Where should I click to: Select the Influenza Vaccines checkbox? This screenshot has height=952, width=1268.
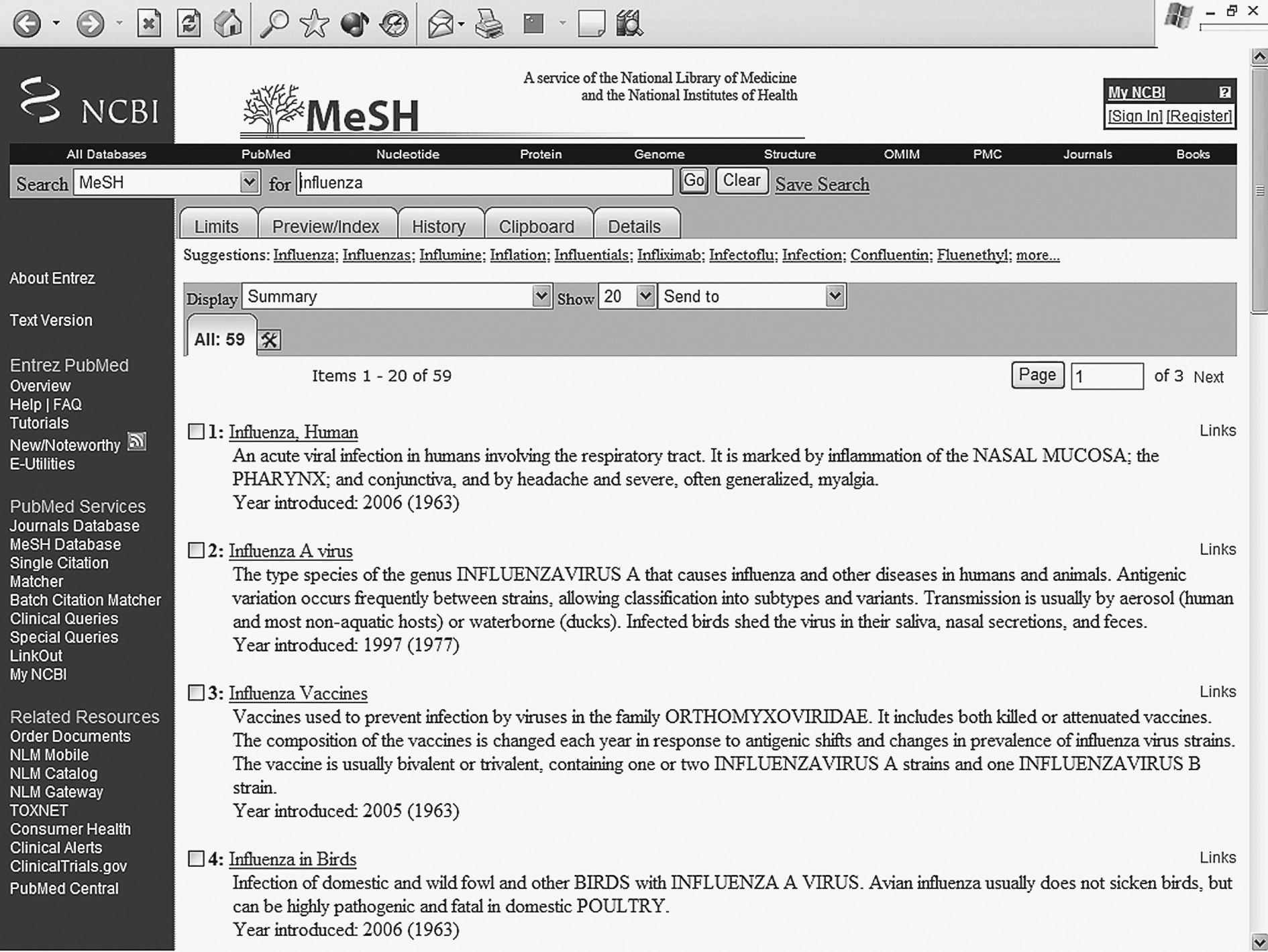(x=196, y=692)
